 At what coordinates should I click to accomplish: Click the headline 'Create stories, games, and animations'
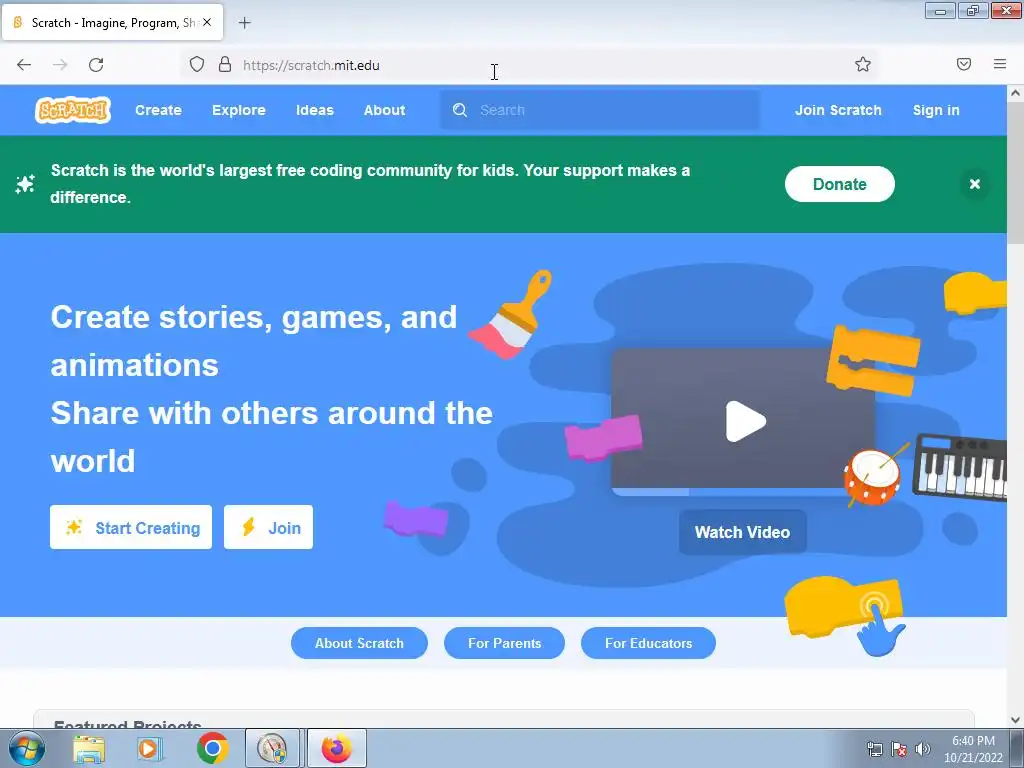coord(253,340)
